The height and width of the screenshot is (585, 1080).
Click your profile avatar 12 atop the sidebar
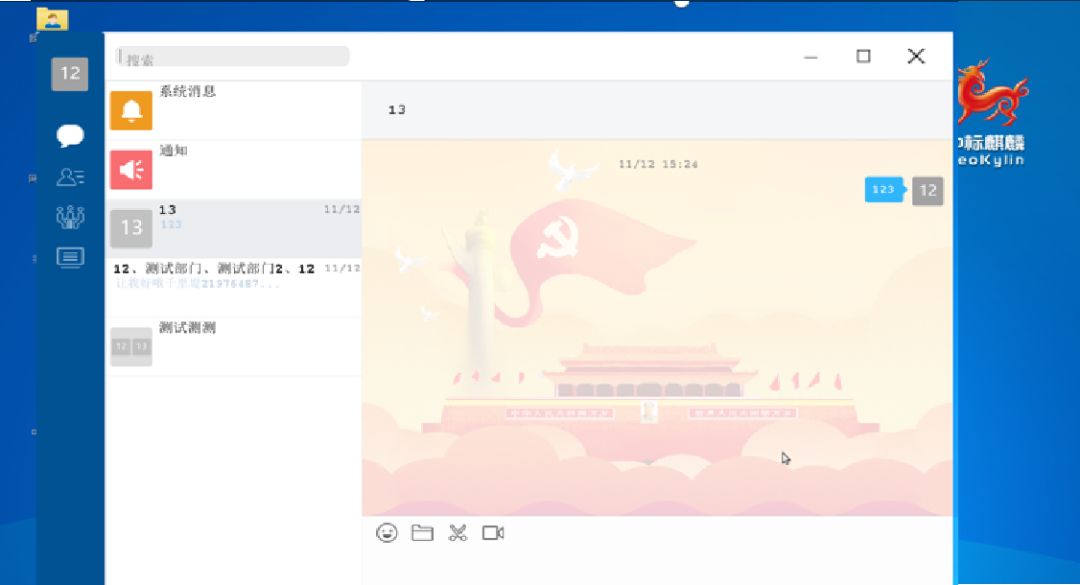pos(68,74)
